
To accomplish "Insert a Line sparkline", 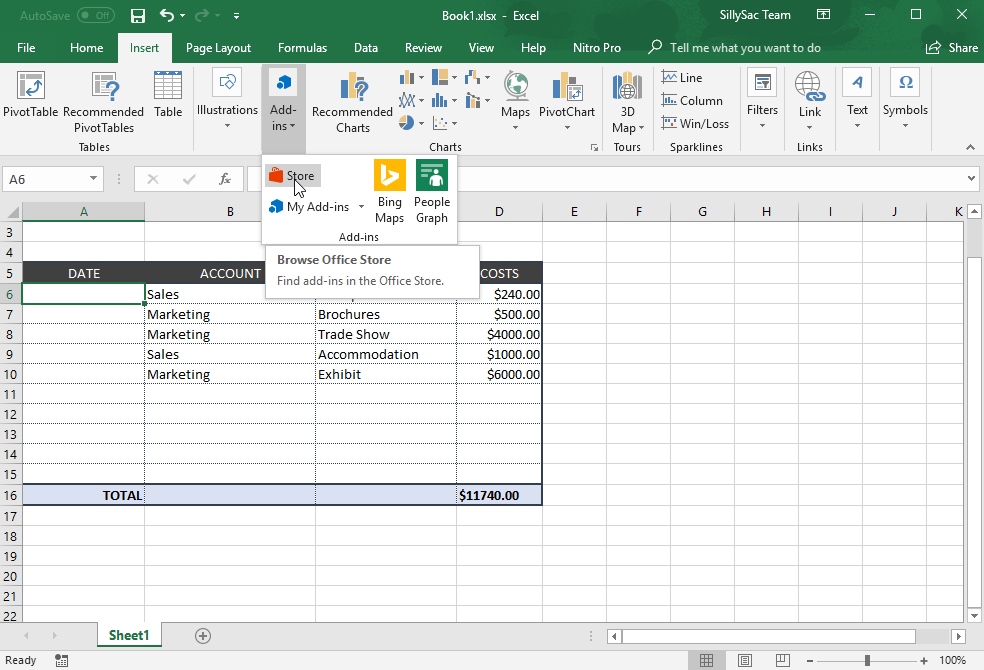I will [682, 78].
